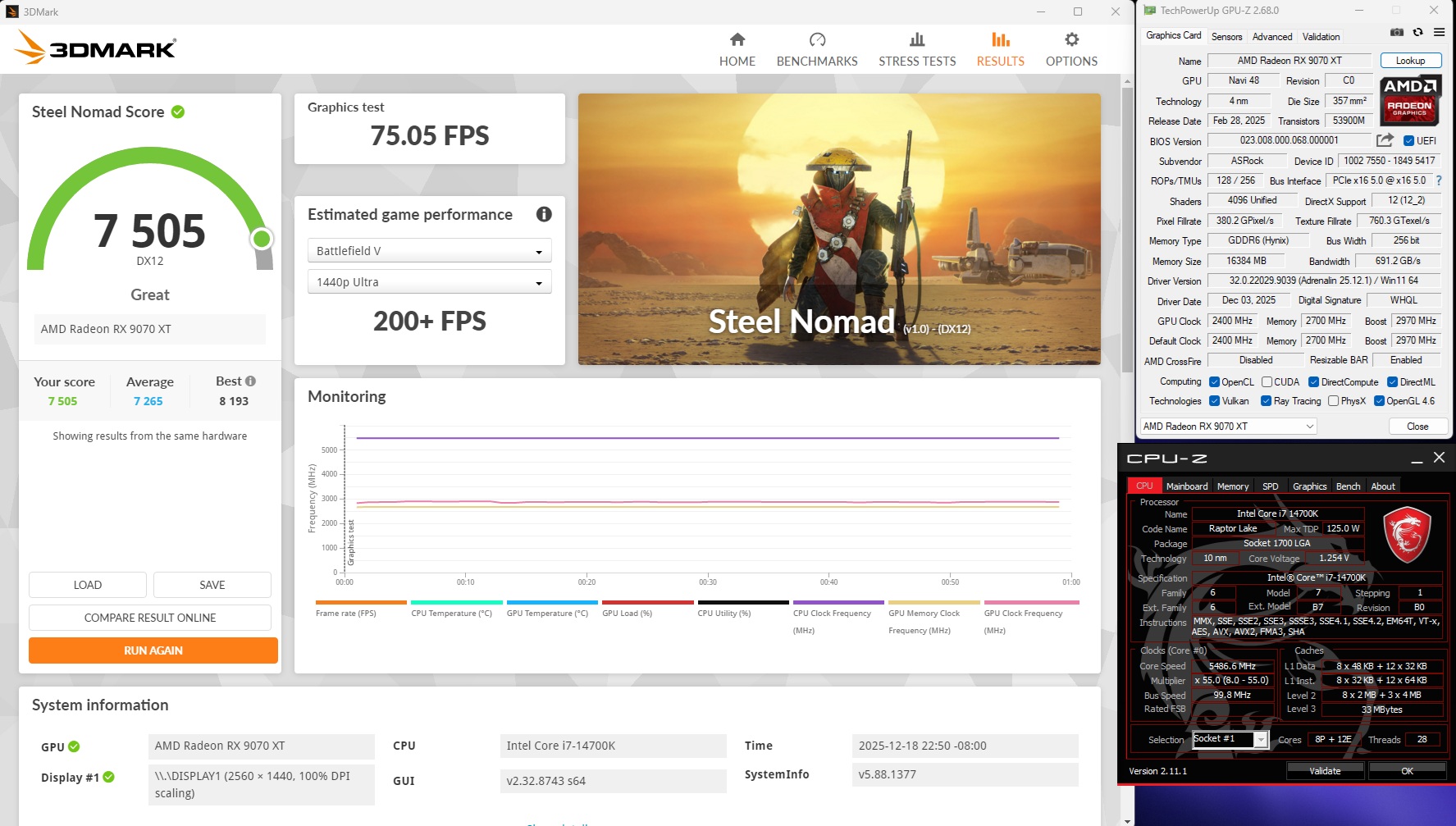Open STRESS TESTS in 3DMark
Image resolution: width=1456 pixels, height=826 pixels.
(x=917, y=50)
